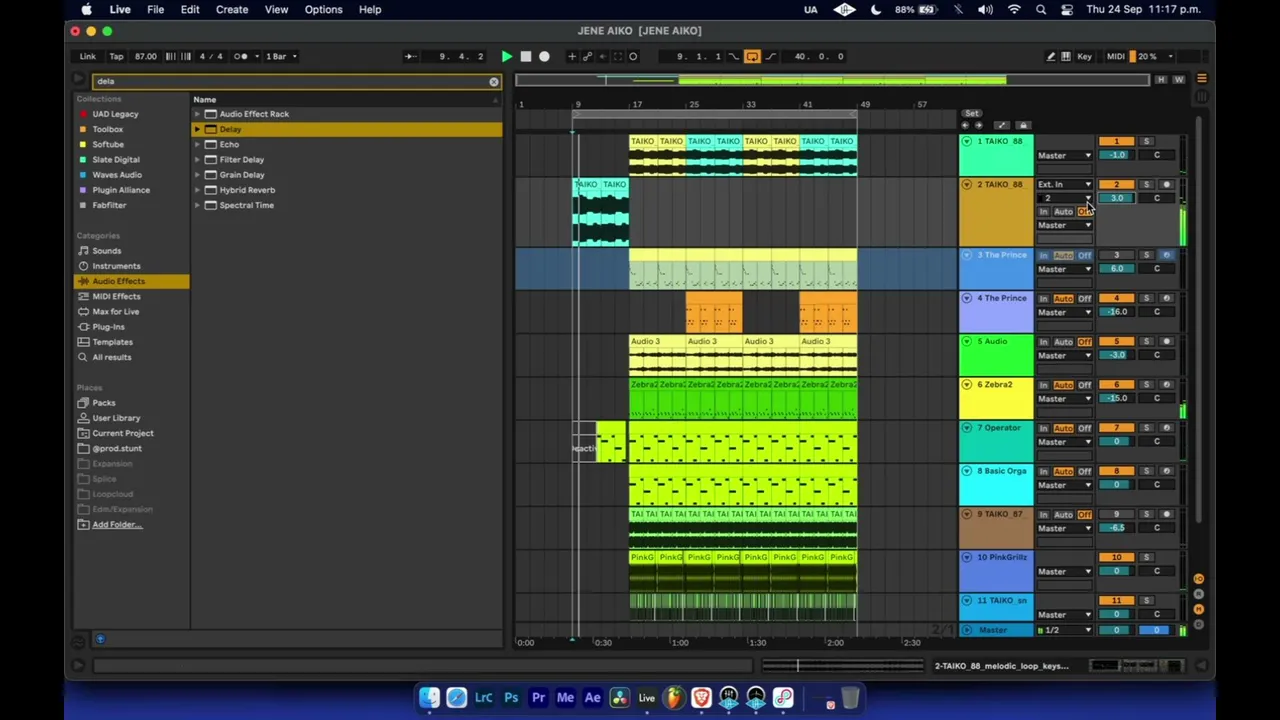1280x720 pixels.
Task: Arm the Arrangement Record circle button
Action: [x=544, y=56]
